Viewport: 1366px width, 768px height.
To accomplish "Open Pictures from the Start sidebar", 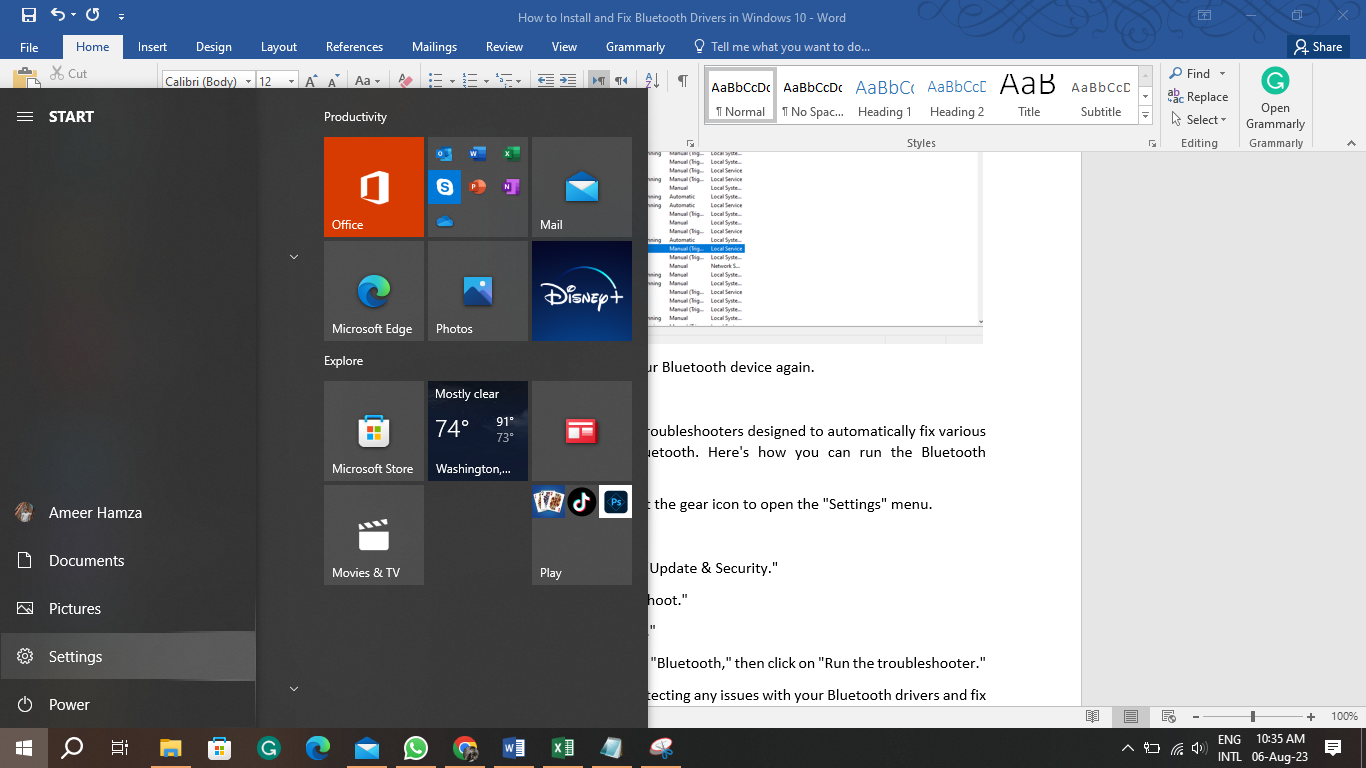I will (128, 609).
